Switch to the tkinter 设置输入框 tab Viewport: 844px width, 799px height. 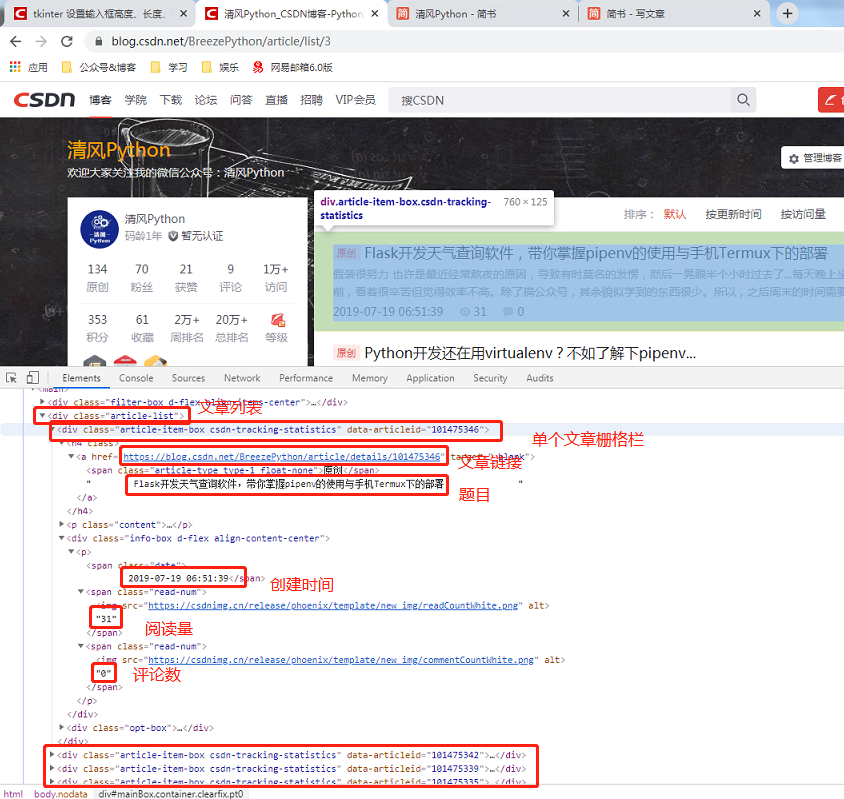tap(99, 13)
